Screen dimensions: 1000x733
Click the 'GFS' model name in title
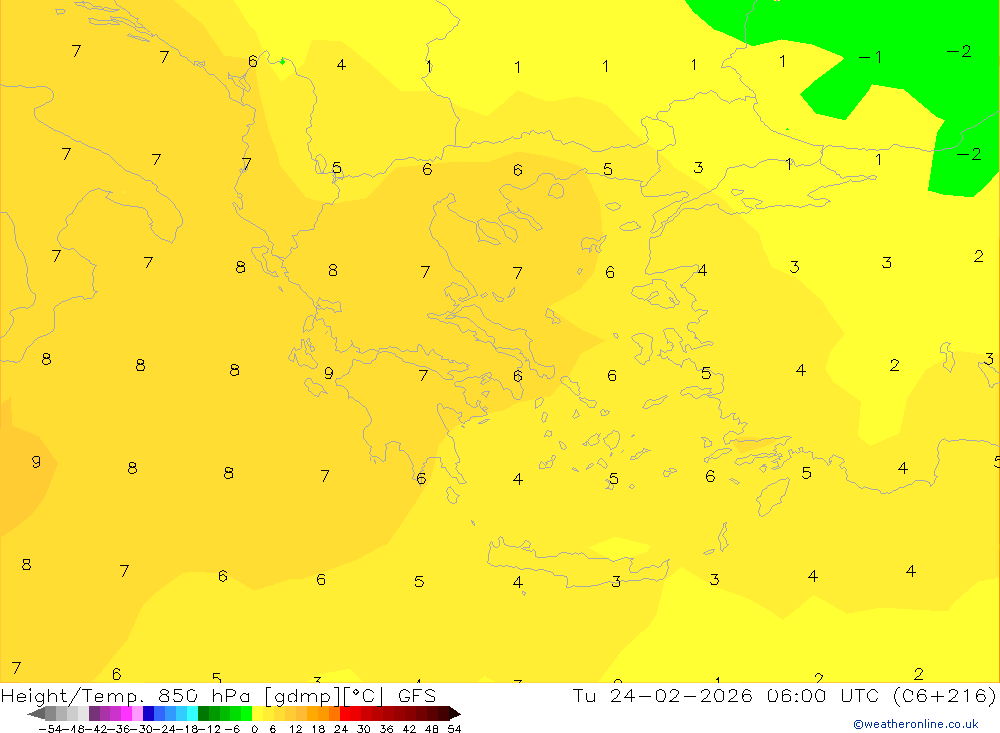point(417,695)
